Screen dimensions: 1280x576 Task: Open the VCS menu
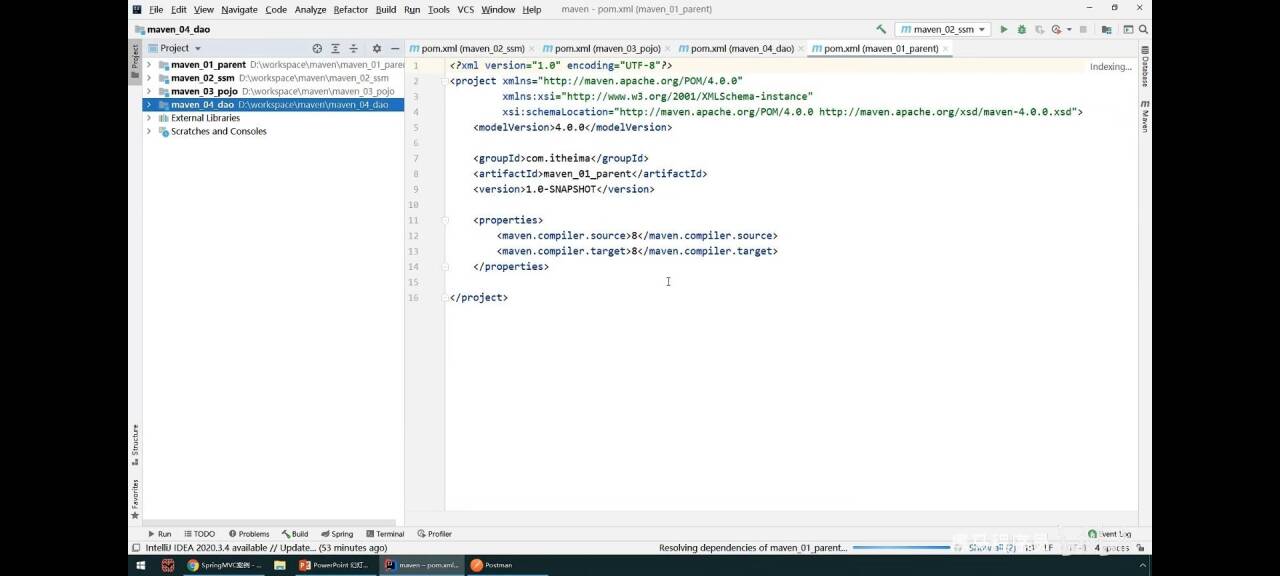pyautogui.click(x=466, y=9)
